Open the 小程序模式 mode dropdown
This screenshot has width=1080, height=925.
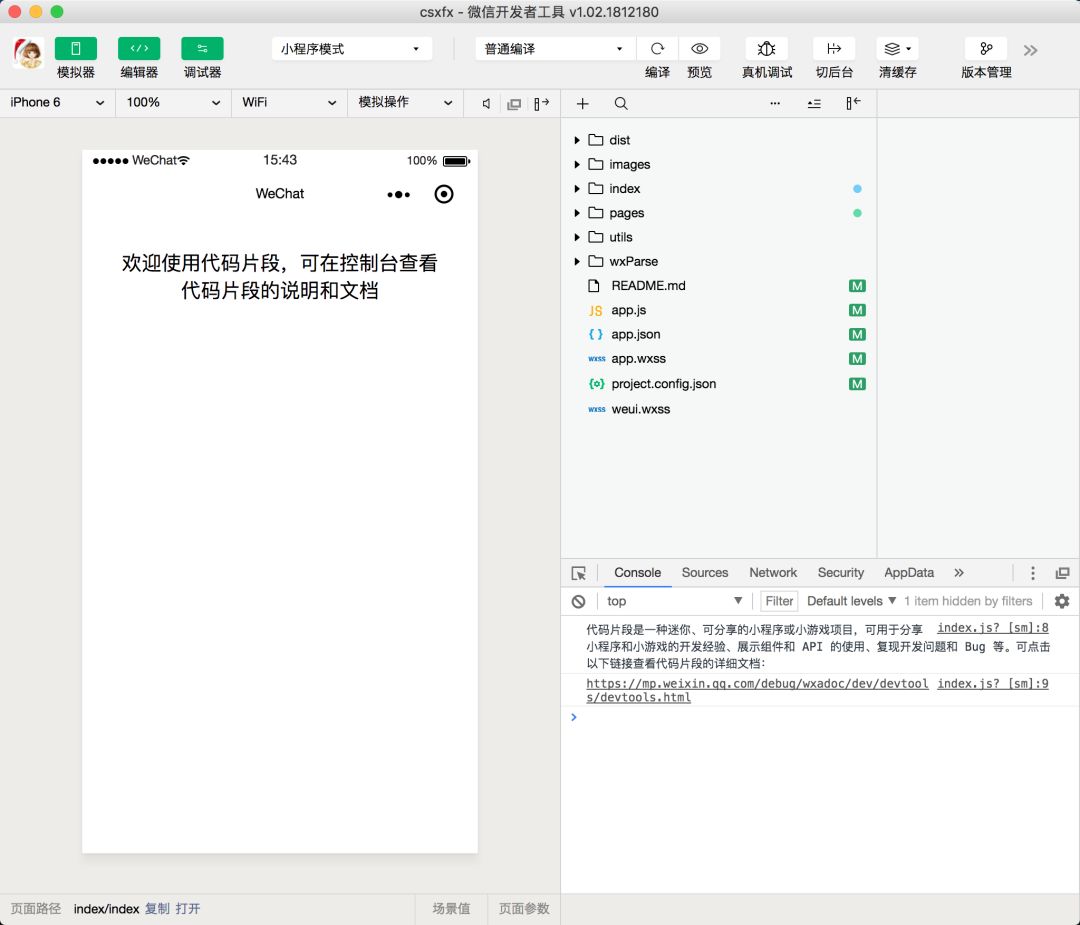pyautogui.click(x=351, y=49)
